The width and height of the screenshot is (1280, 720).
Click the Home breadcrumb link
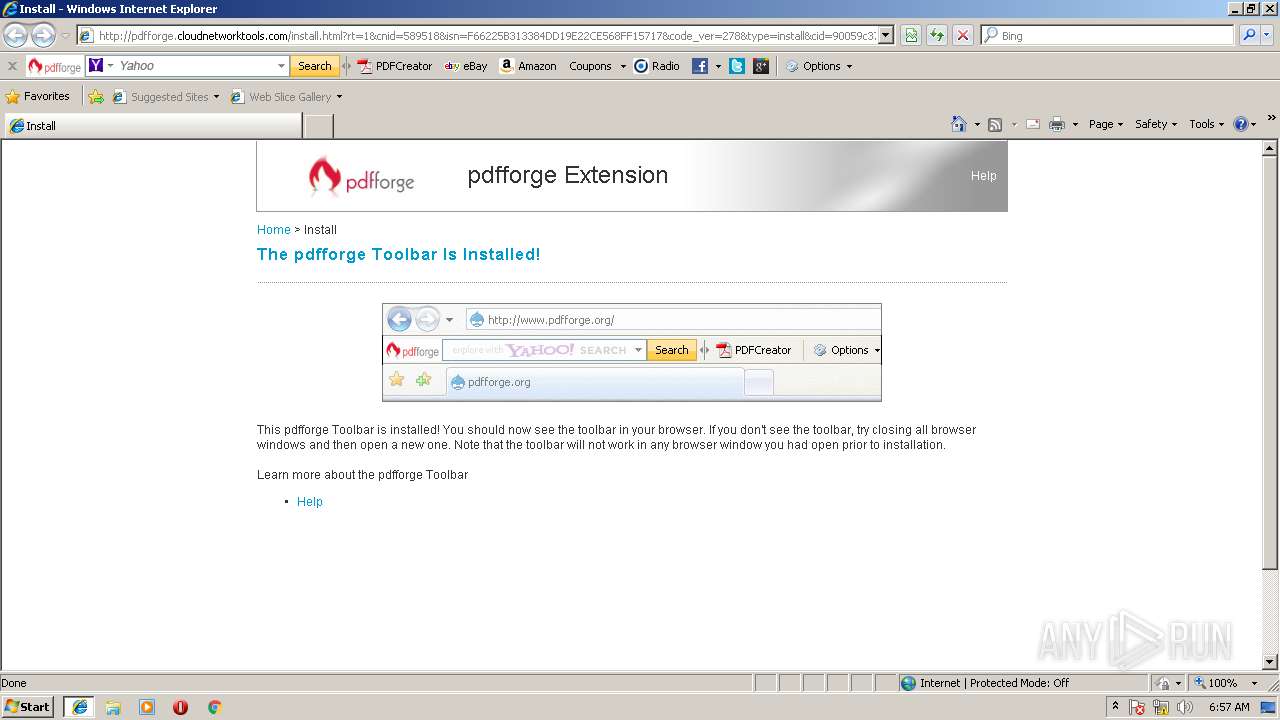(274, 230)
